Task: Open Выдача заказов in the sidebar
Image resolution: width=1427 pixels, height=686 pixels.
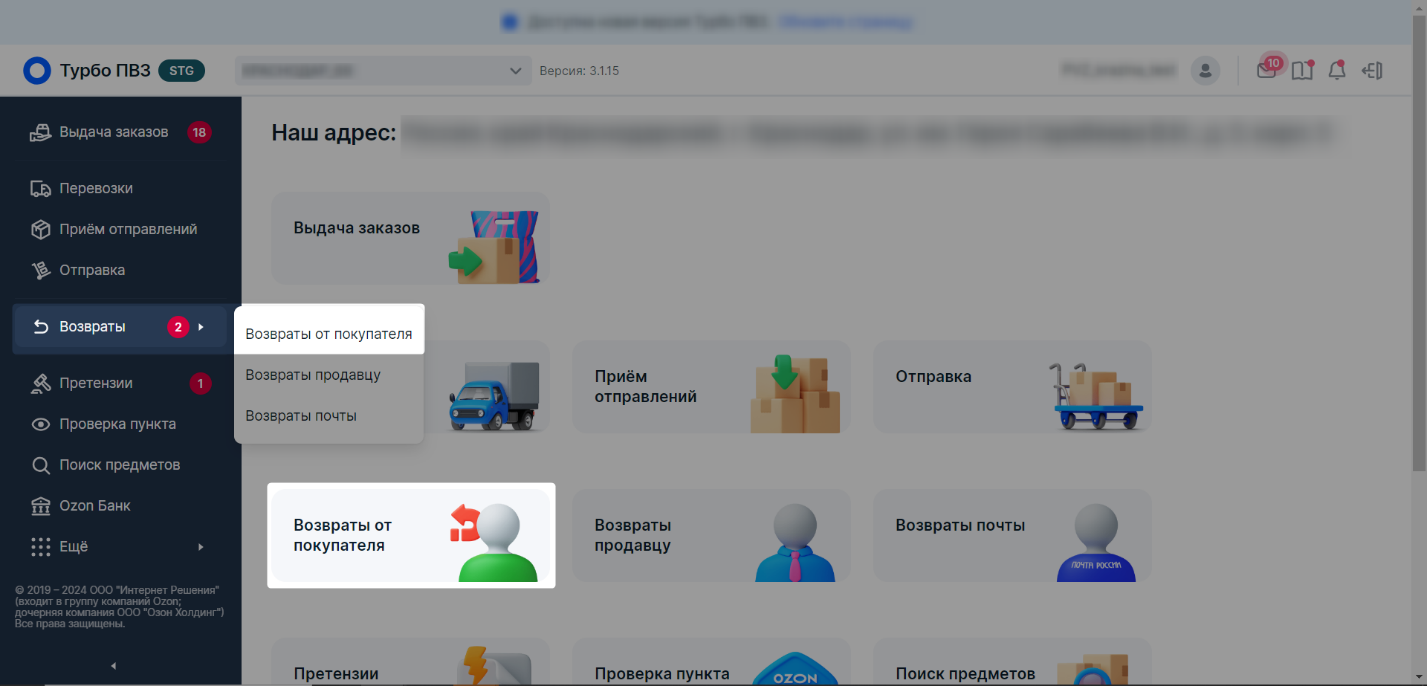Action: tap(120, 132)
